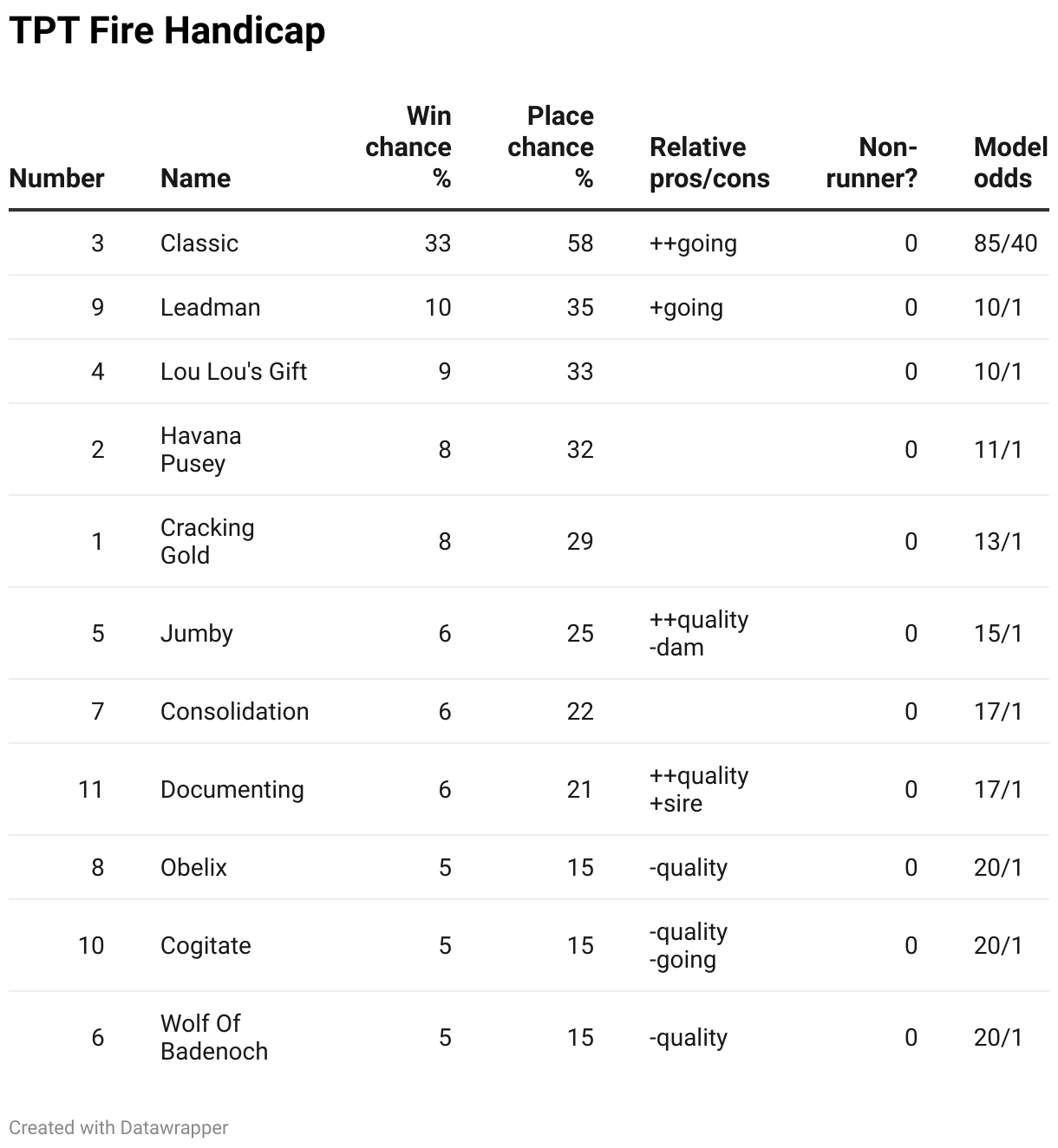Select Jumby's "++quality -dam" cell

point(698,633)
